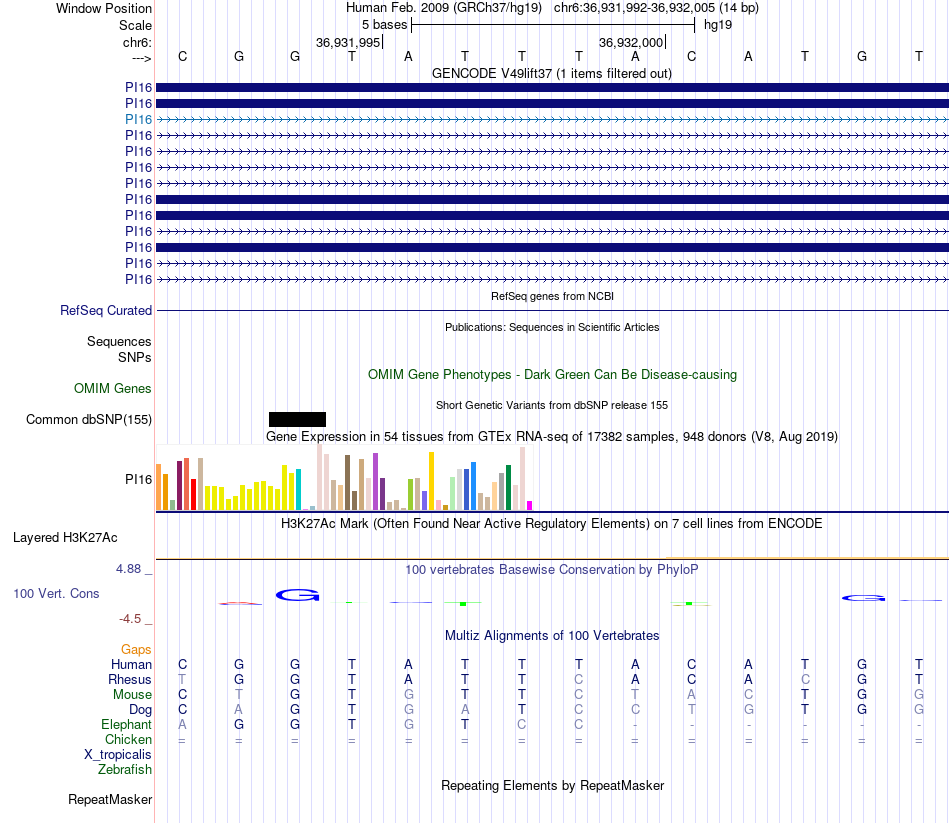Click the chr6:36,931,992-36,932,005 position text

click(656, 8)
